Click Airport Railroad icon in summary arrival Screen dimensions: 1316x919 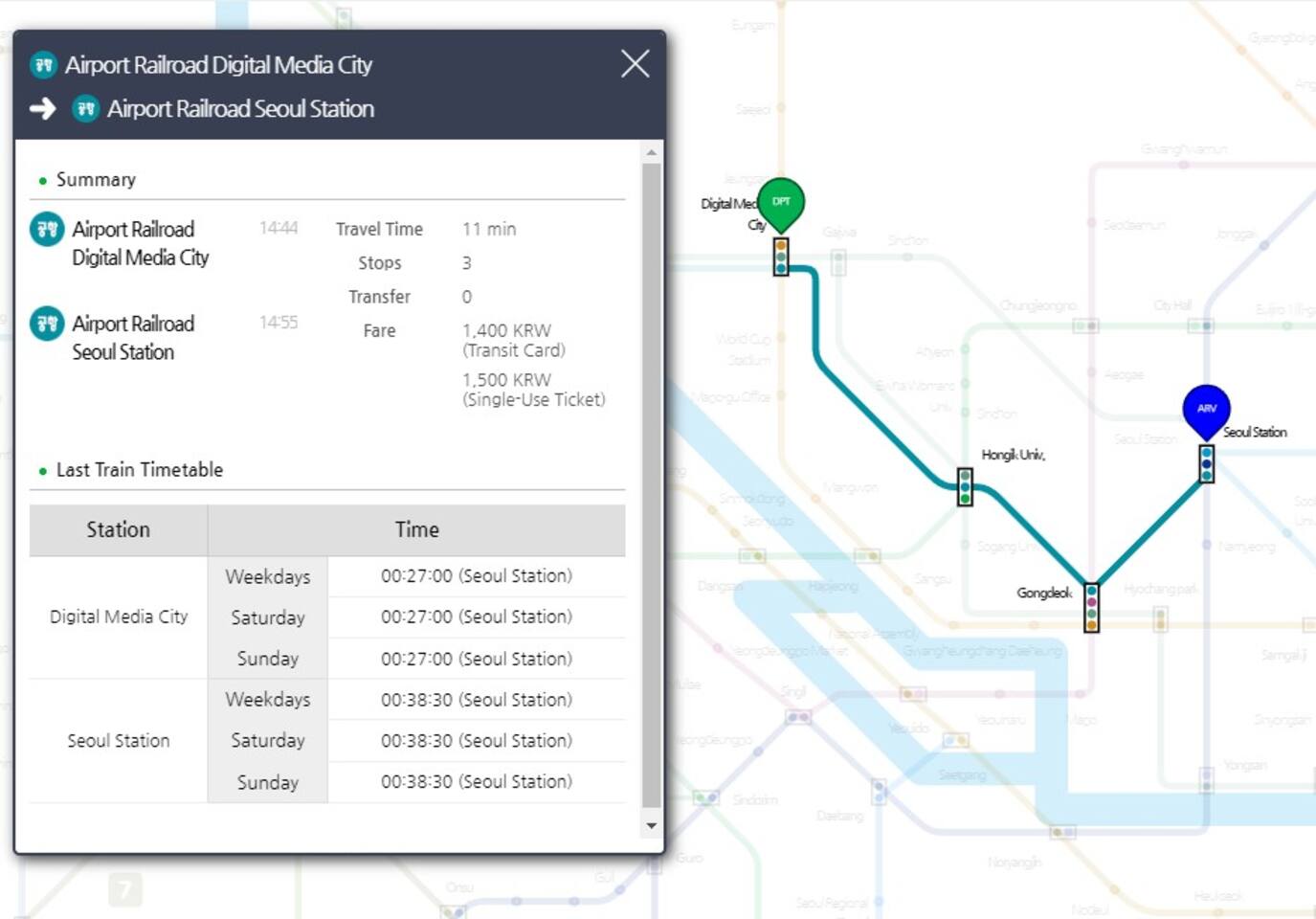[47, 325]
